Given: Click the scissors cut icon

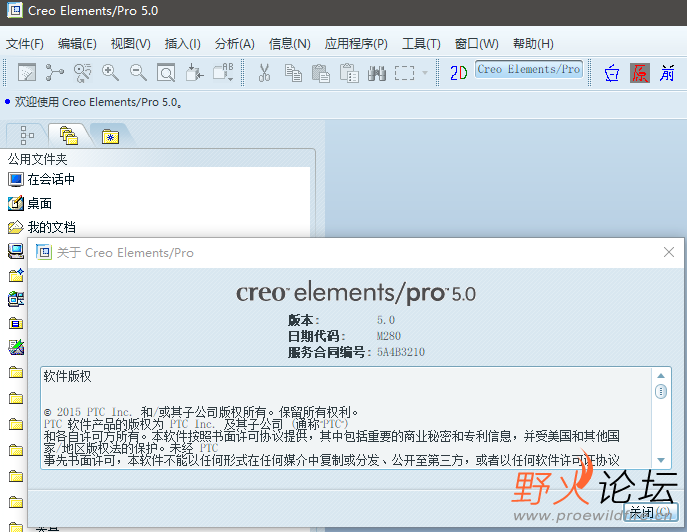Looking at the screenshot, I should pyautogui.click(x=264, y=72).
